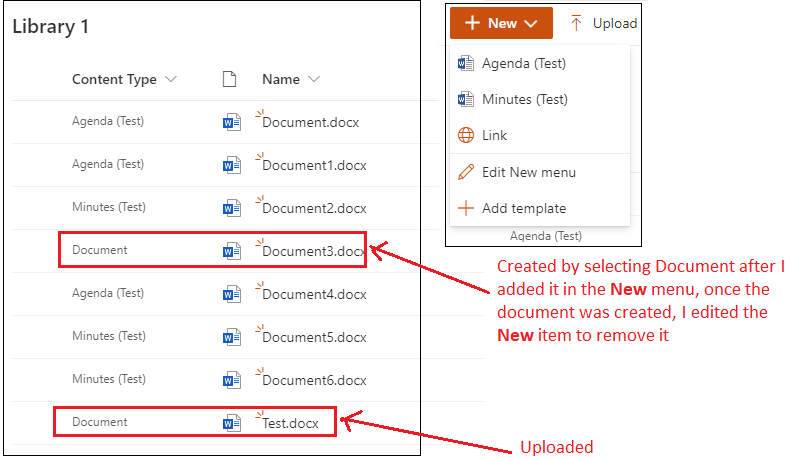The width and height of the screenshot is (788, 459).
Task: Open the uploaded Test.docx file
Action: pyautogui.click(x=290, y=424)
